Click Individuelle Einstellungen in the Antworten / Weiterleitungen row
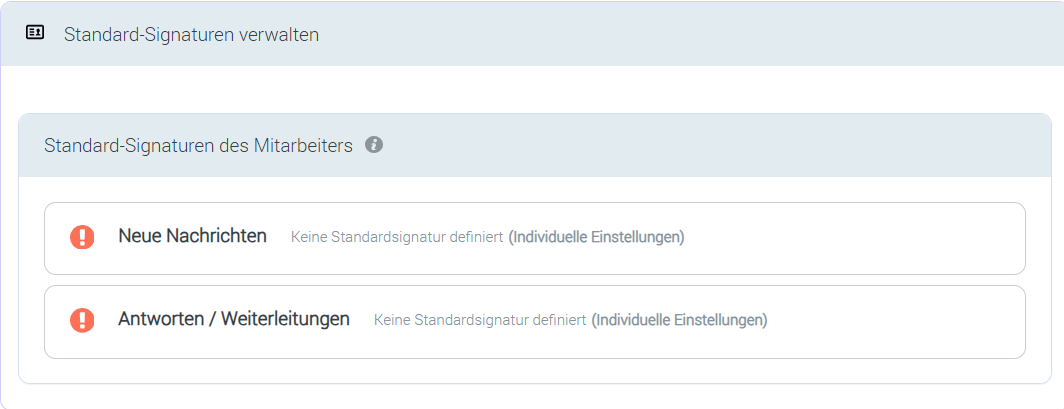 click(x=680, y=321)
